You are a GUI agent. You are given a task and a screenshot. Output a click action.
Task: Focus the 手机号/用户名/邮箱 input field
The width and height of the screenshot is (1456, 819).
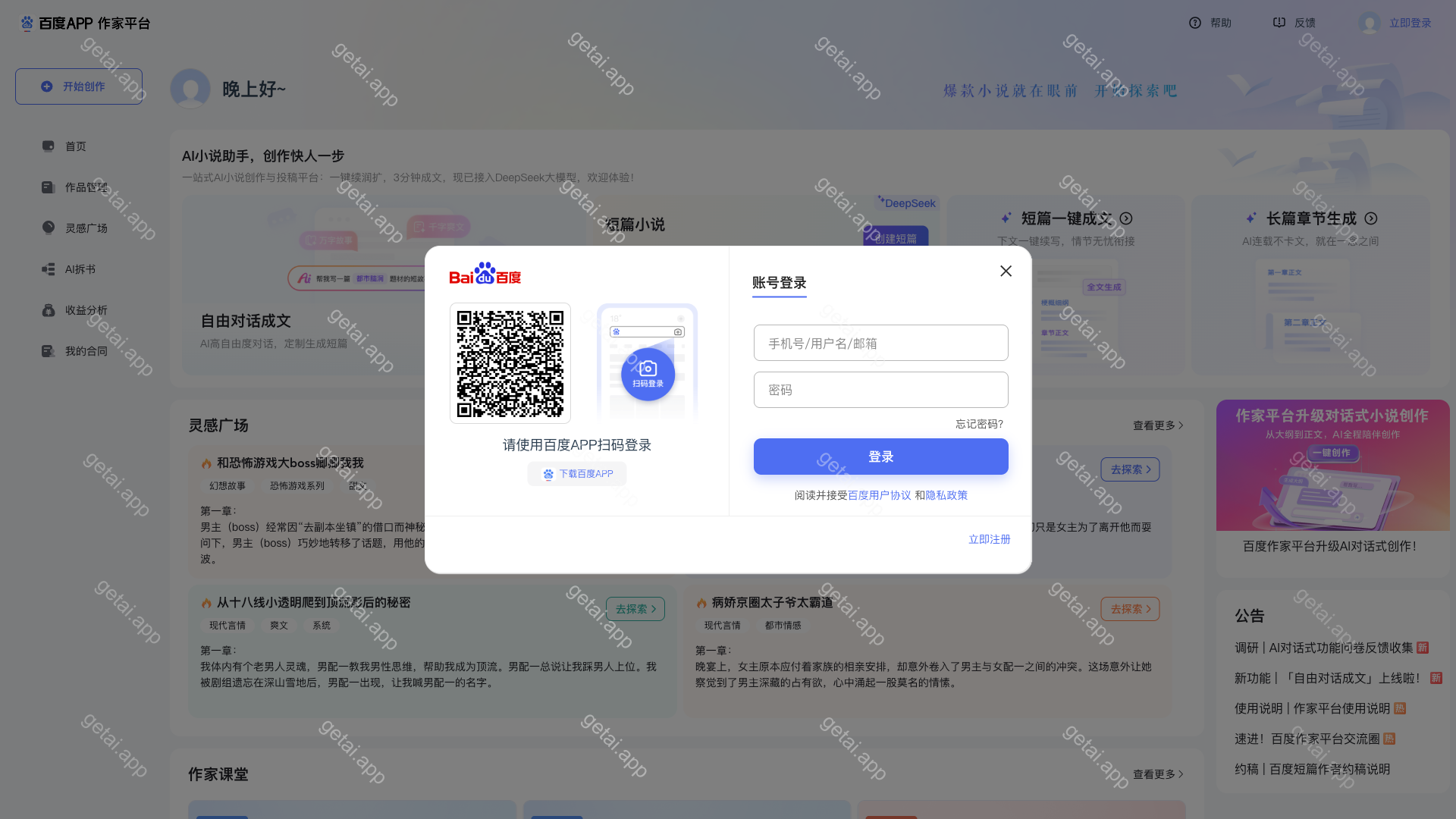pos(880,343)
